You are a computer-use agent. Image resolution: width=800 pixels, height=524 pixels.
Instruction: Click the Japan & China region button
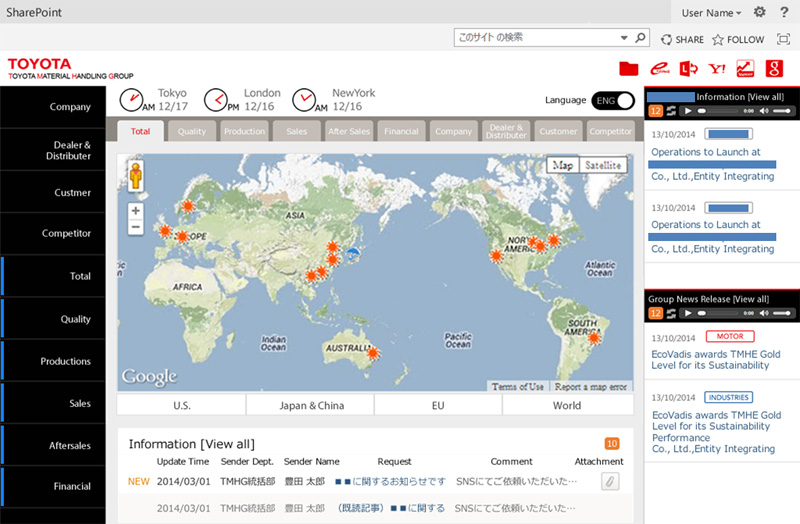[x=310, y=405]
